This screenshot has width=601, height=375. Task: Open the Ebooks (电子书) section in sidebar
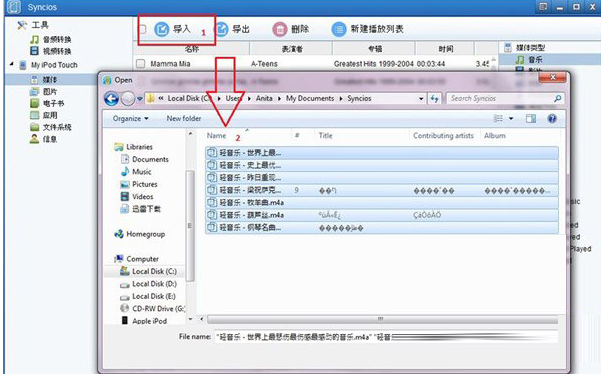(47, 103)
